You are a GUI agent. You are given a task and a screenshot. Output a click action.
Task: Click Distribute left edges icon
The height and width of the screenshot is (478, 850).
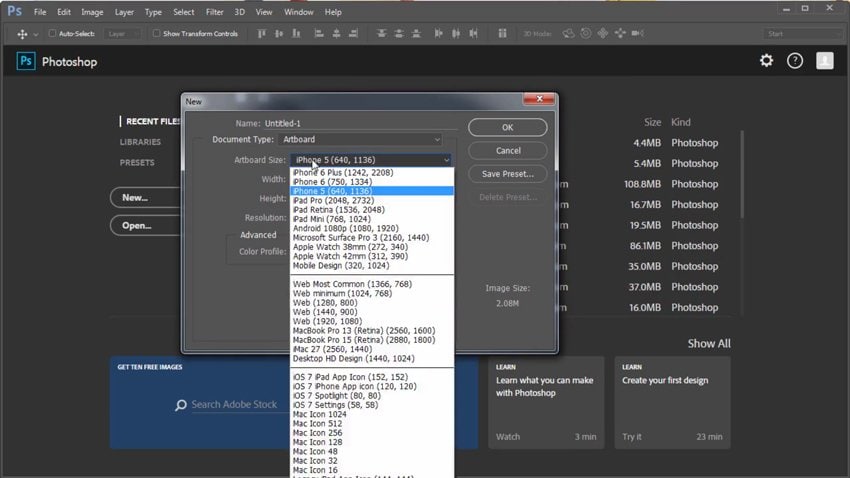(439, 34)
